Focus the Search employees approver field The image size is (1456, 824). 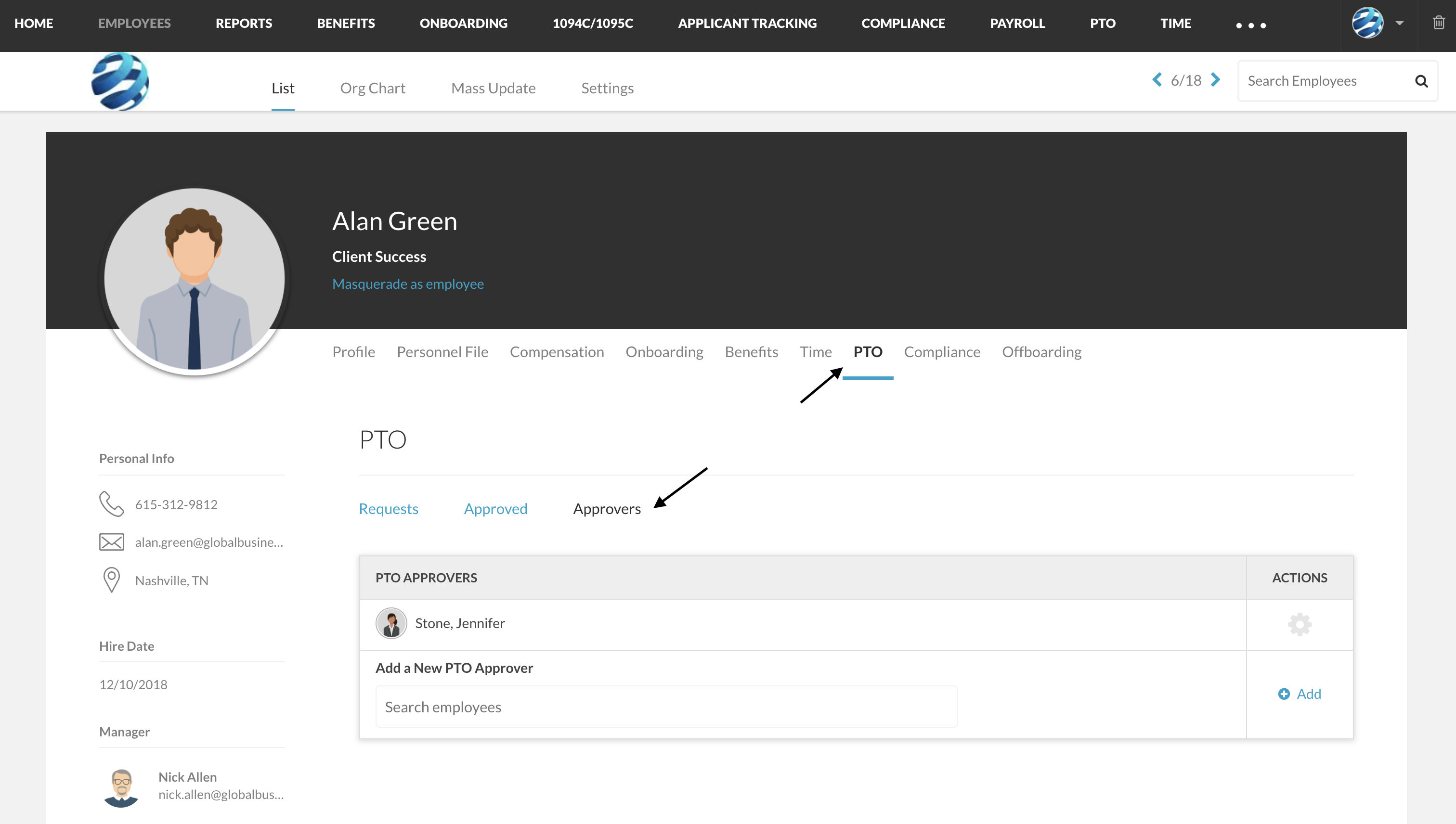coord(666,707)
